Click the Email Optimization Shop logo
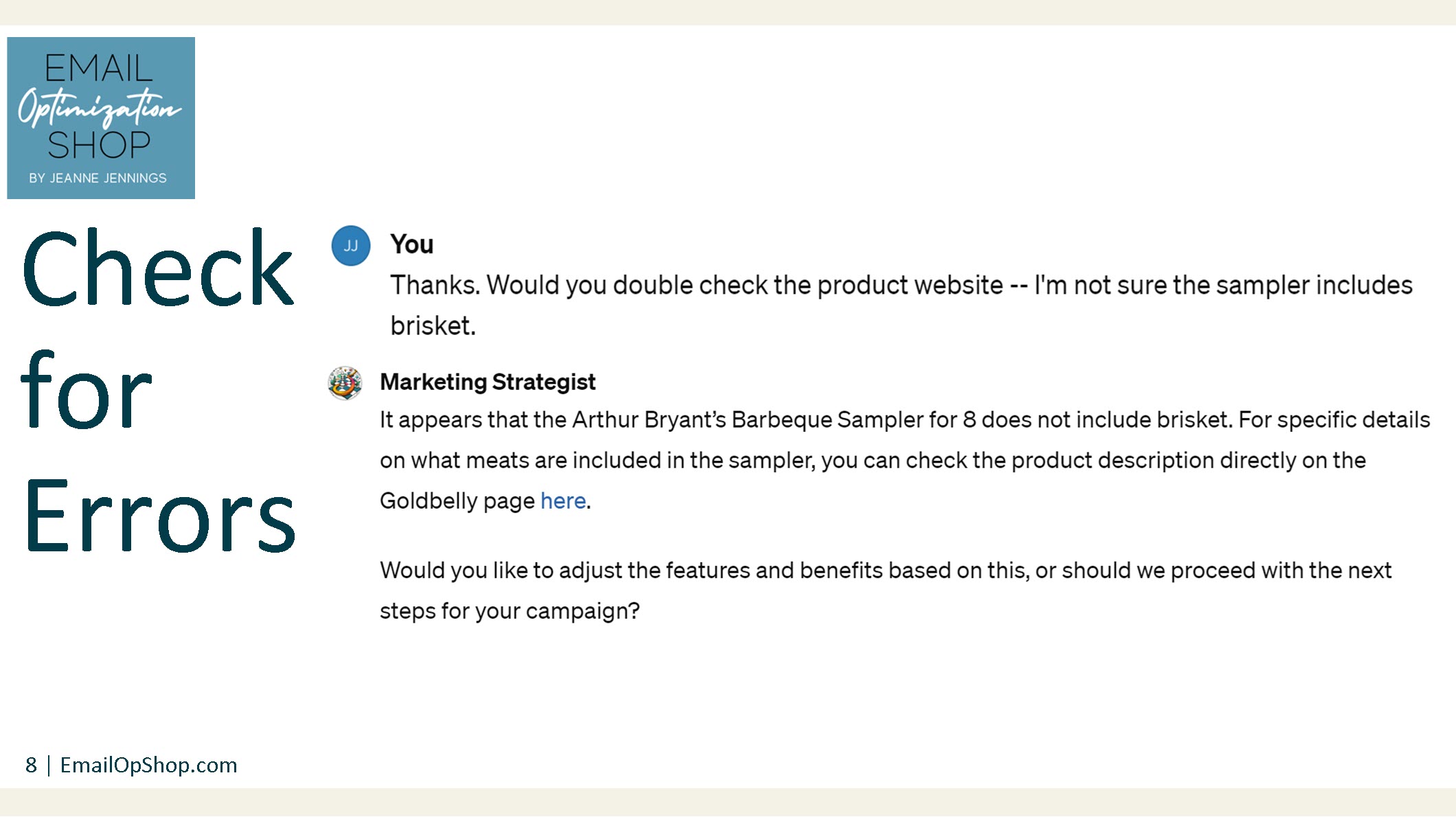Image resolution: width=1456 pixels, height=817 pixels. [x=101, y=118]
